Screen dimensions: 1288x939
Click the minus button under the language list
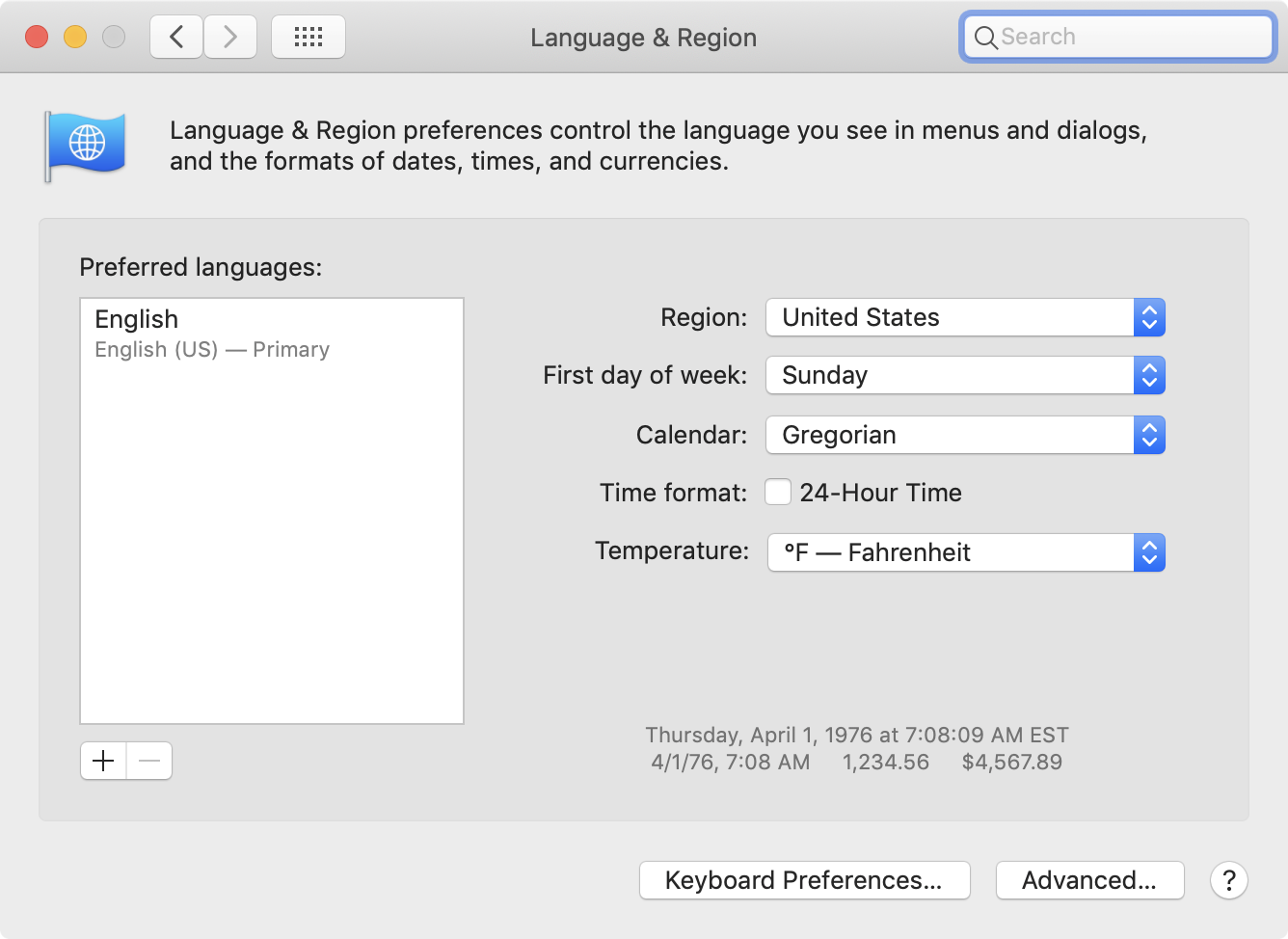coord(148,761)
